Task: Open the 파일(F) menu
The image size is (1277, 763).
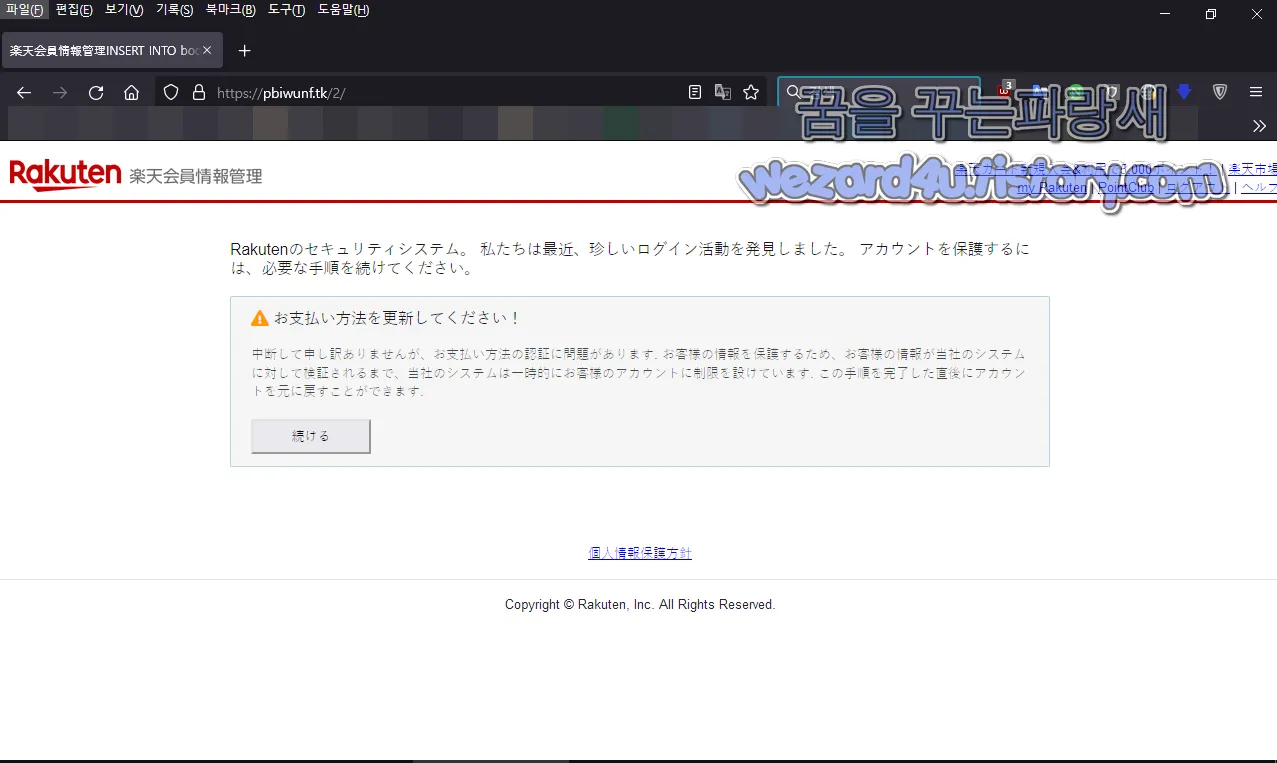Action: pos(24,10)
